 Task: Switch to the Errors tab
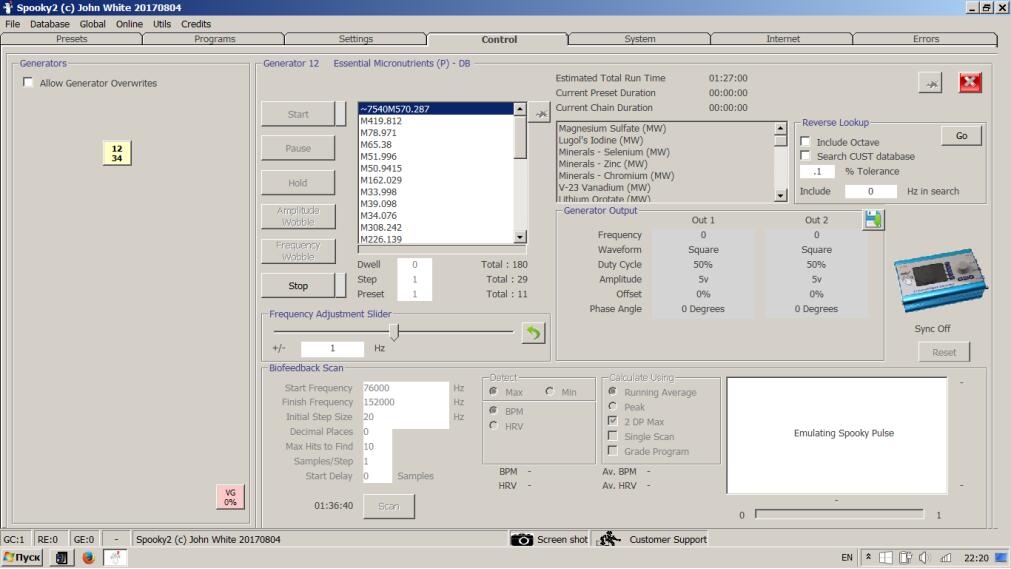926,39
